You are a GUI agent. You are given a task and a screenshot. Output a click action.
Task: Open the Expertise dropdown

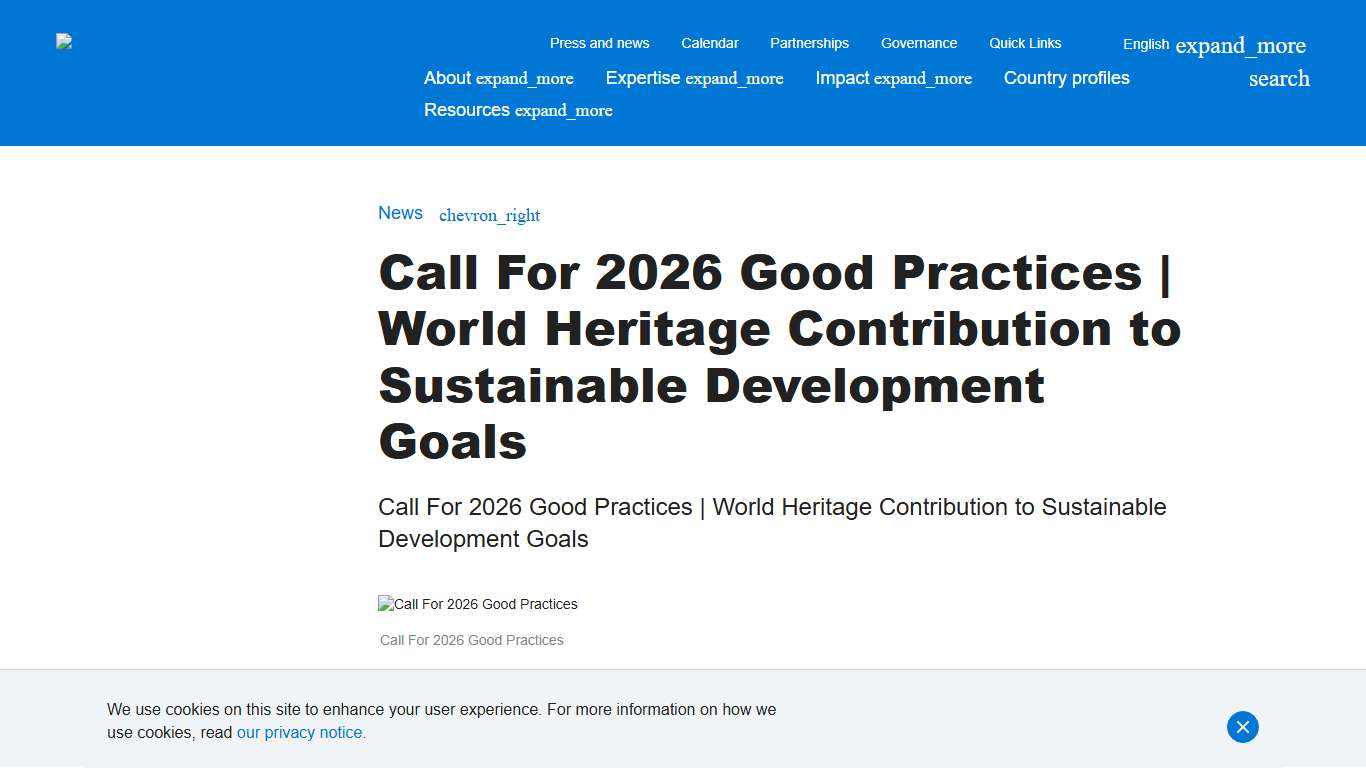pyautogui.click(x=643, y=78)
